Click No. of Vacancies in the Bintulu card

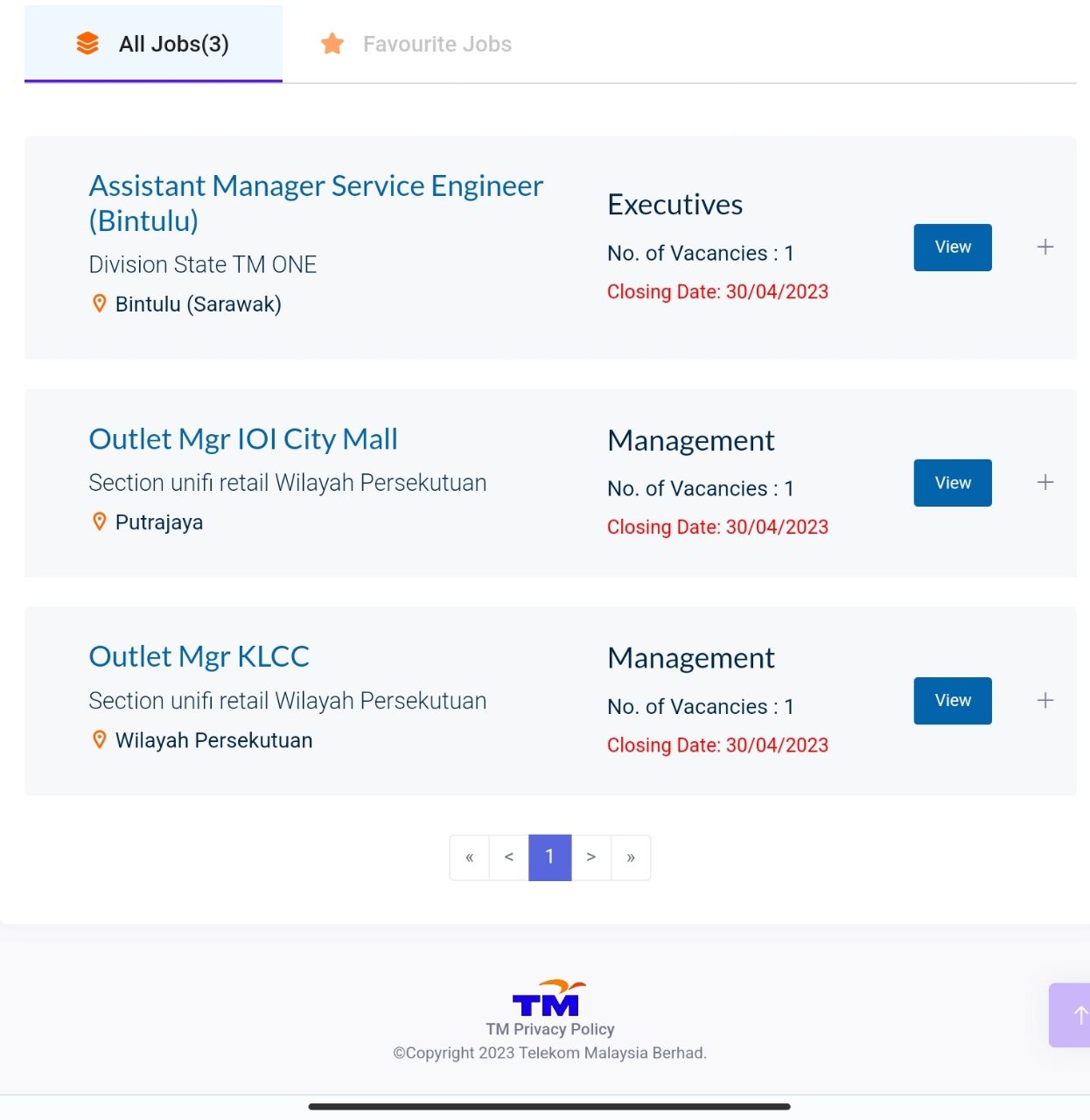coord(701,254)
